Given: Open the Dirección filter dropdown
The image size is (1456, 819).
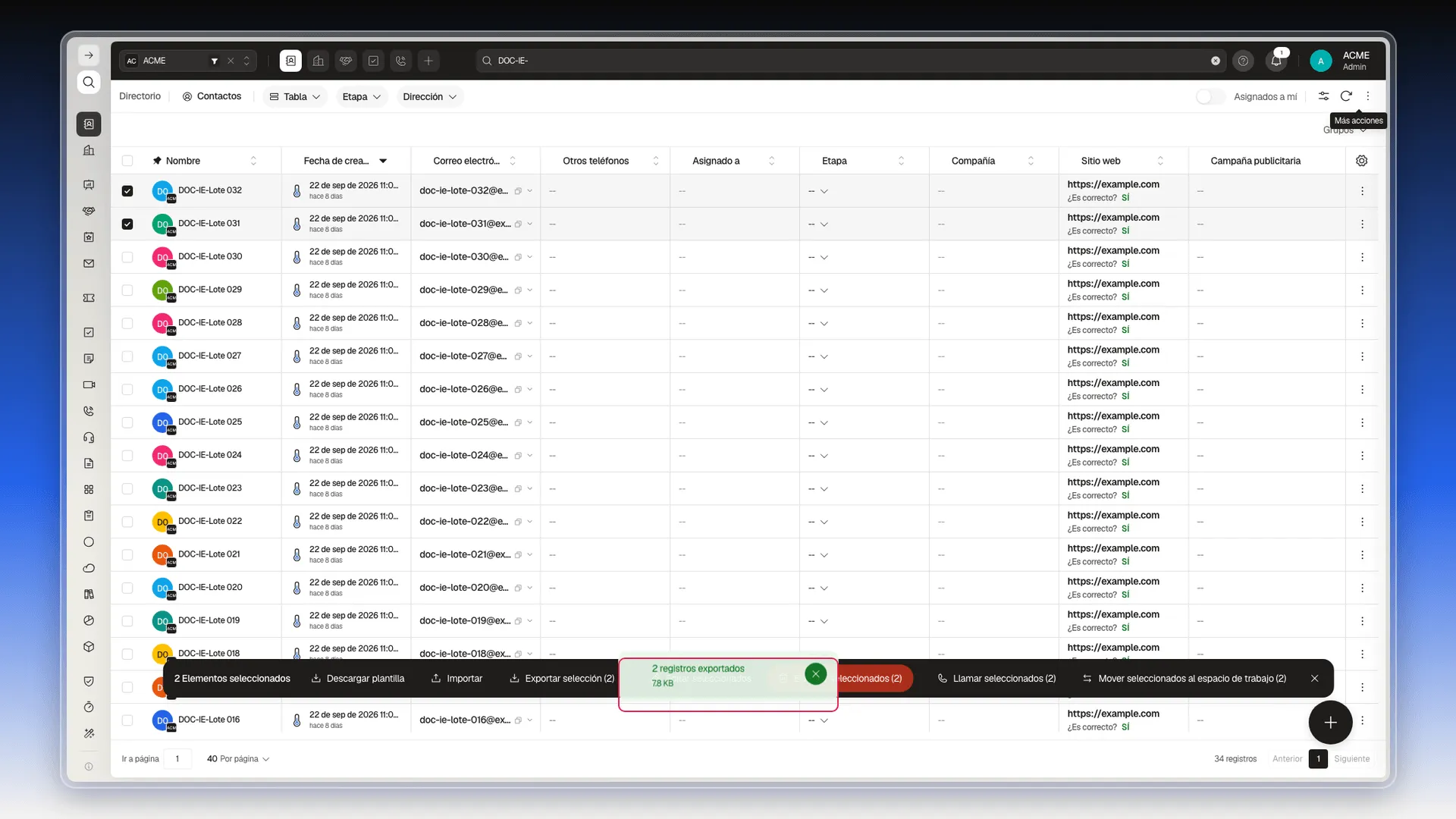Looking at the screenshot, I should click(429, 96).
